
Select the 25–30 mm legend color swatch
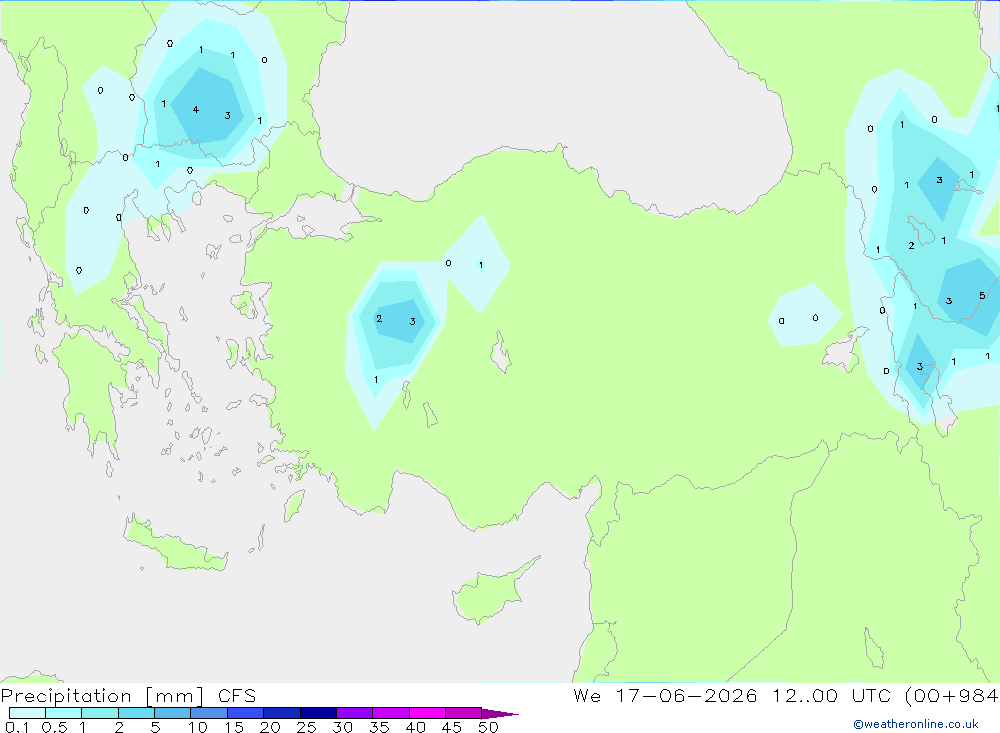(318, 713)
